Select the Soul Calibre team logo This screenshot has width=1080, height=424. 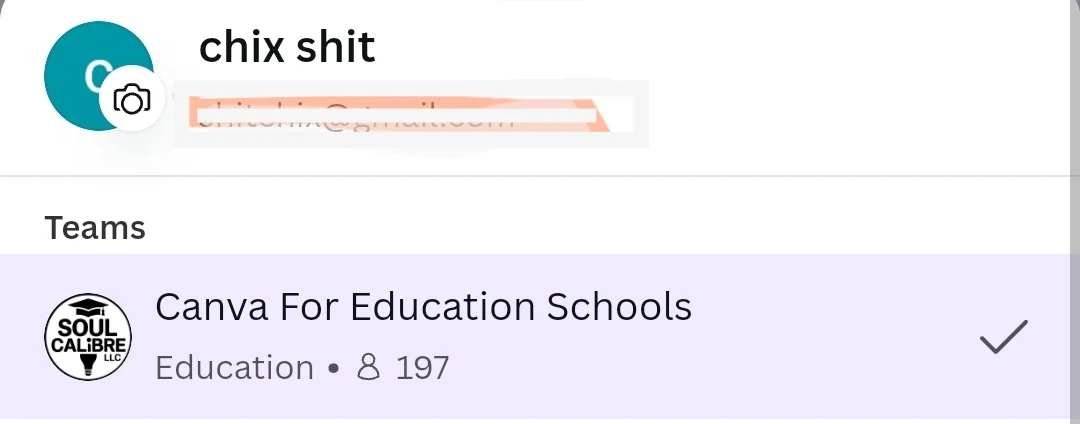point(88,337)
